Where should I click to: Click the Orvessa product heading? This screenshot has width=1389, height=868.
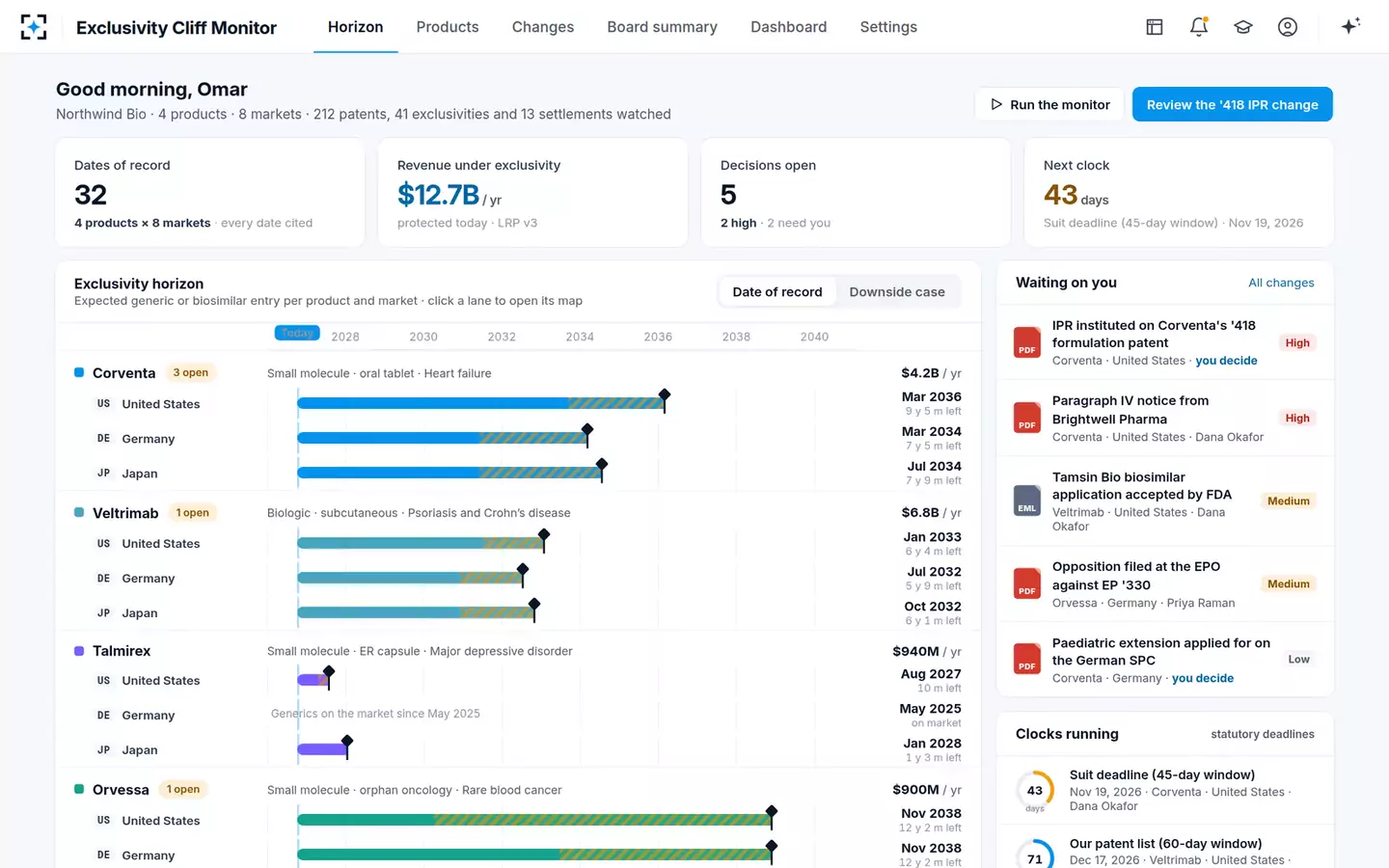121,789
